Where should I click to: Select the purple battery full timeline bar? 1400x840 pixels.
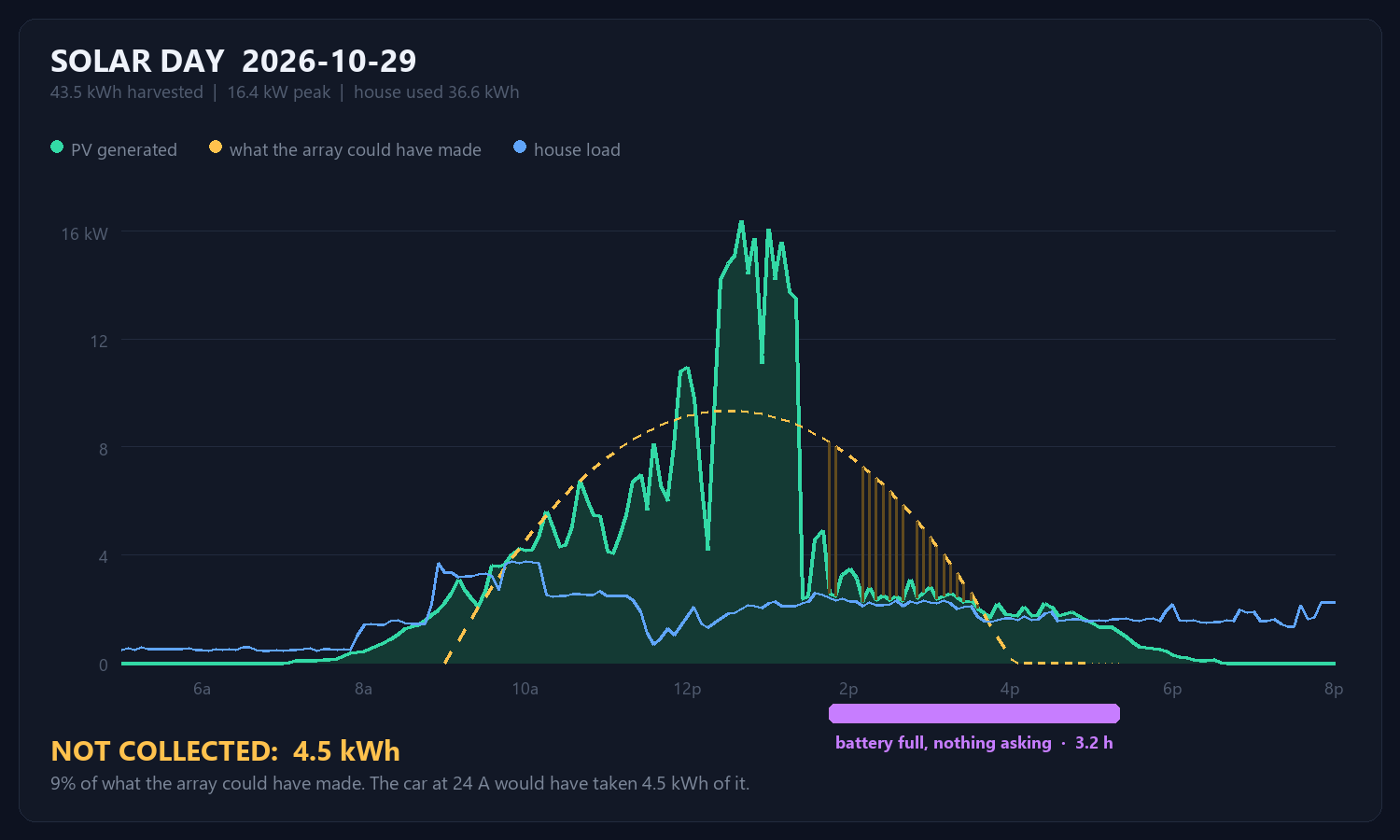coord(974,714)
